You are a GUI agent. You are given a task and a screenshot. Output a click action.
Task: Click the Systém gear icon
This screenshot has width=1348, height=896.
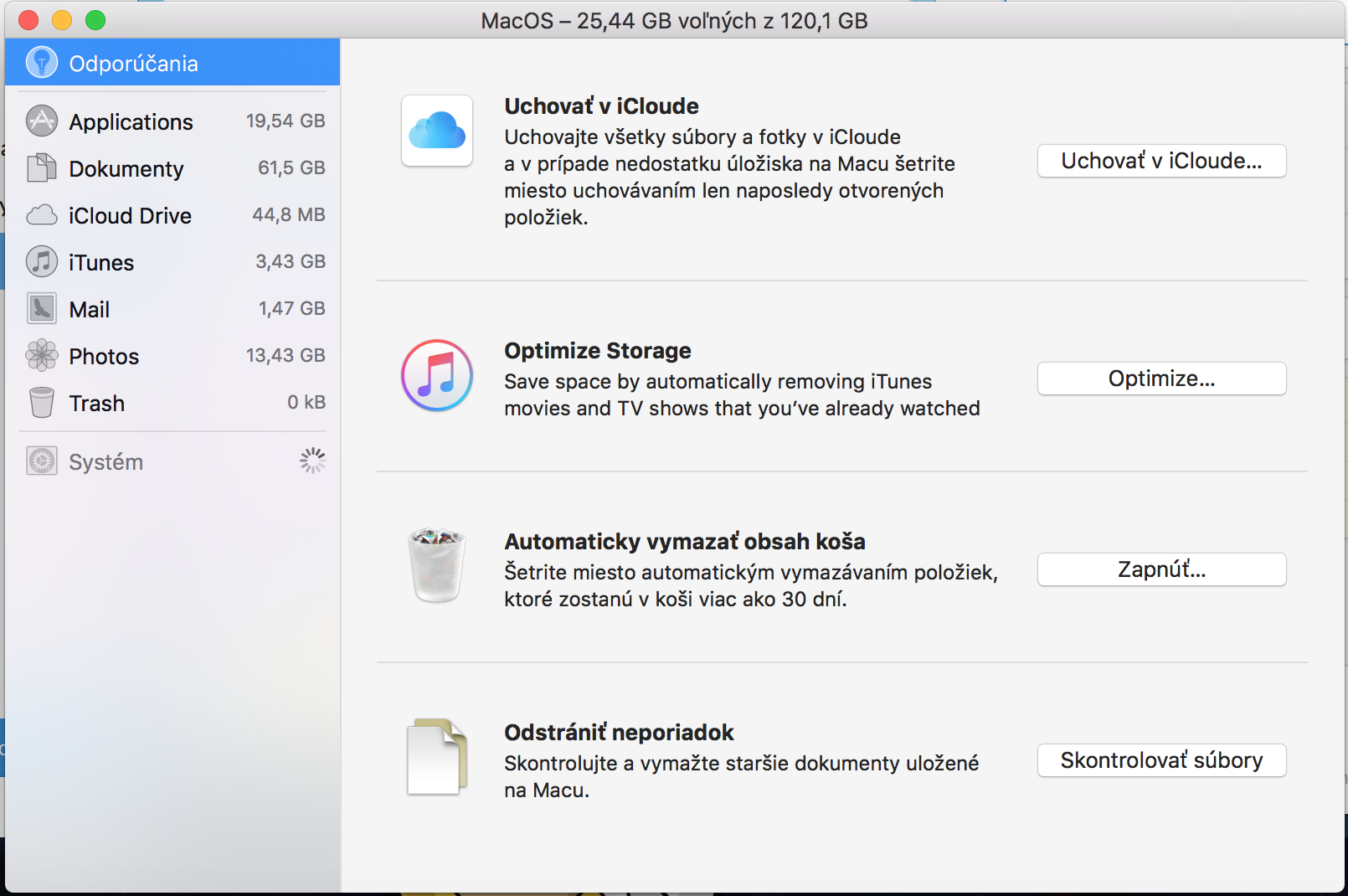41,461
